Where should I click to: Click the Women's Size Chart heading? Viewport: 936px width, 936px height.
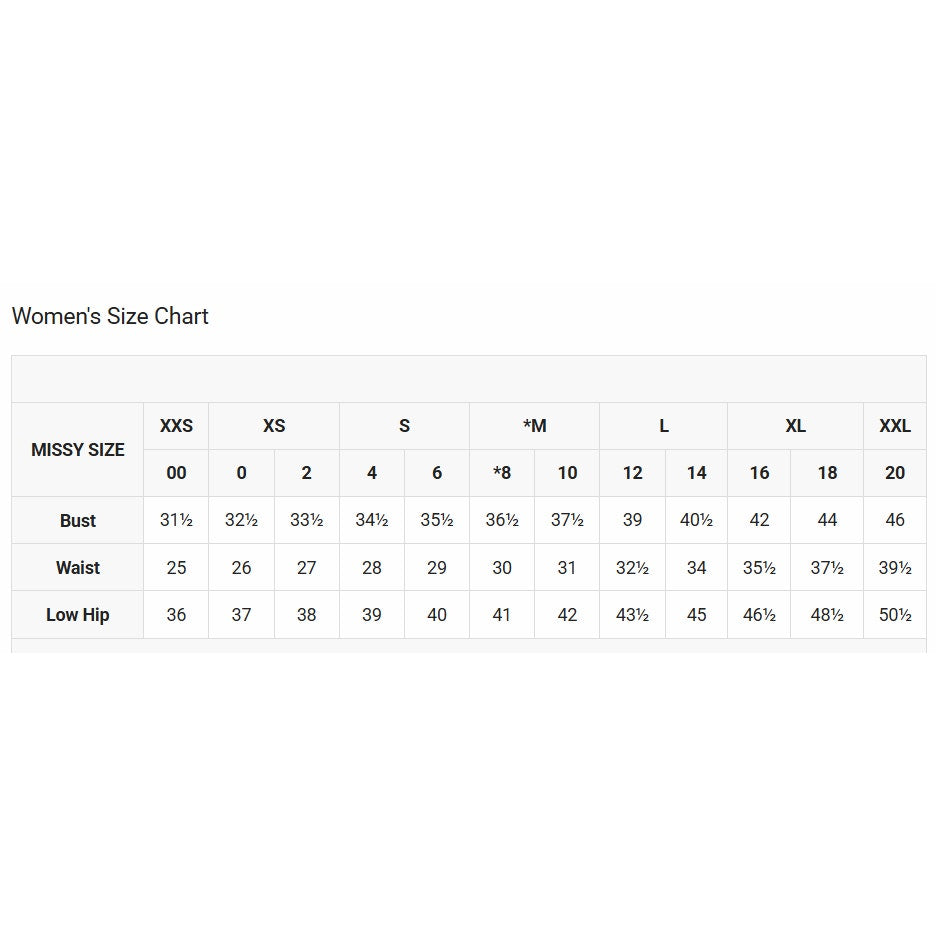(x=110, y=316)
